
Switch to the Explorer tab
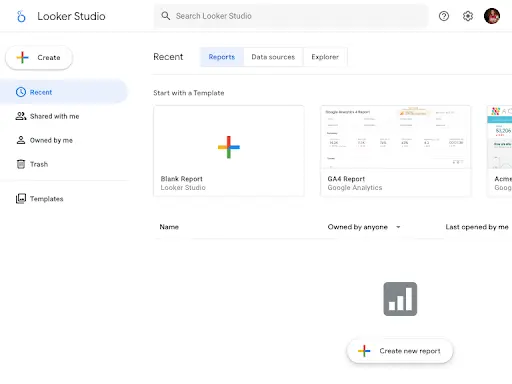click(325, 57)
